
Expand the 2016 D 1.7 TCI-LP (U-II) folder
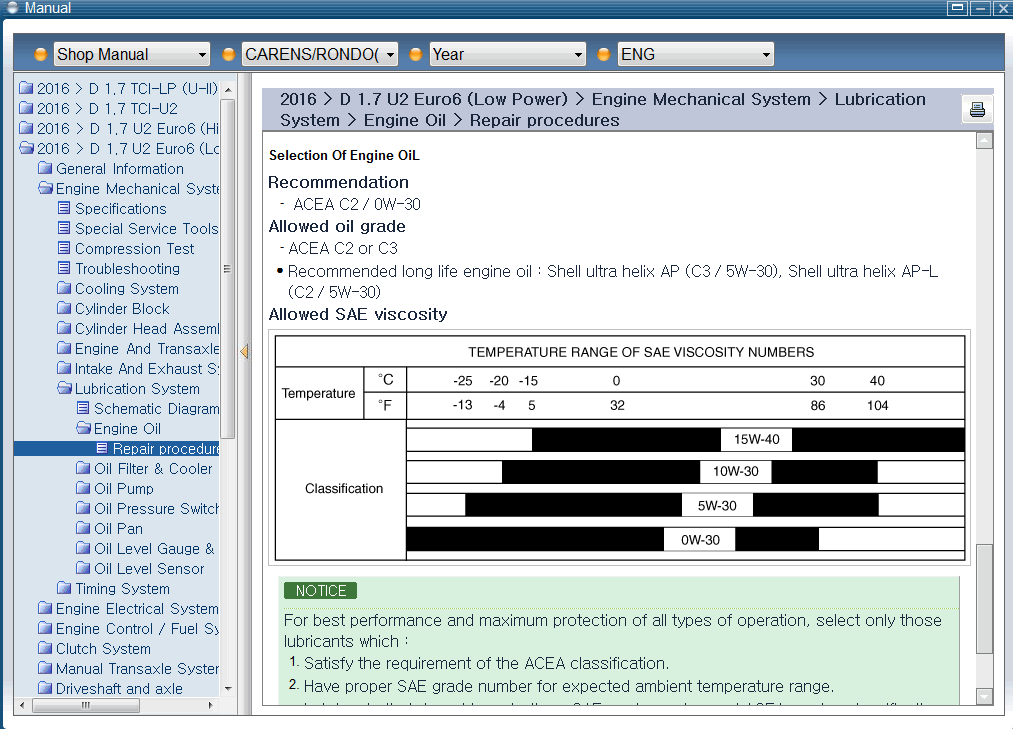[x=119, y=89]
